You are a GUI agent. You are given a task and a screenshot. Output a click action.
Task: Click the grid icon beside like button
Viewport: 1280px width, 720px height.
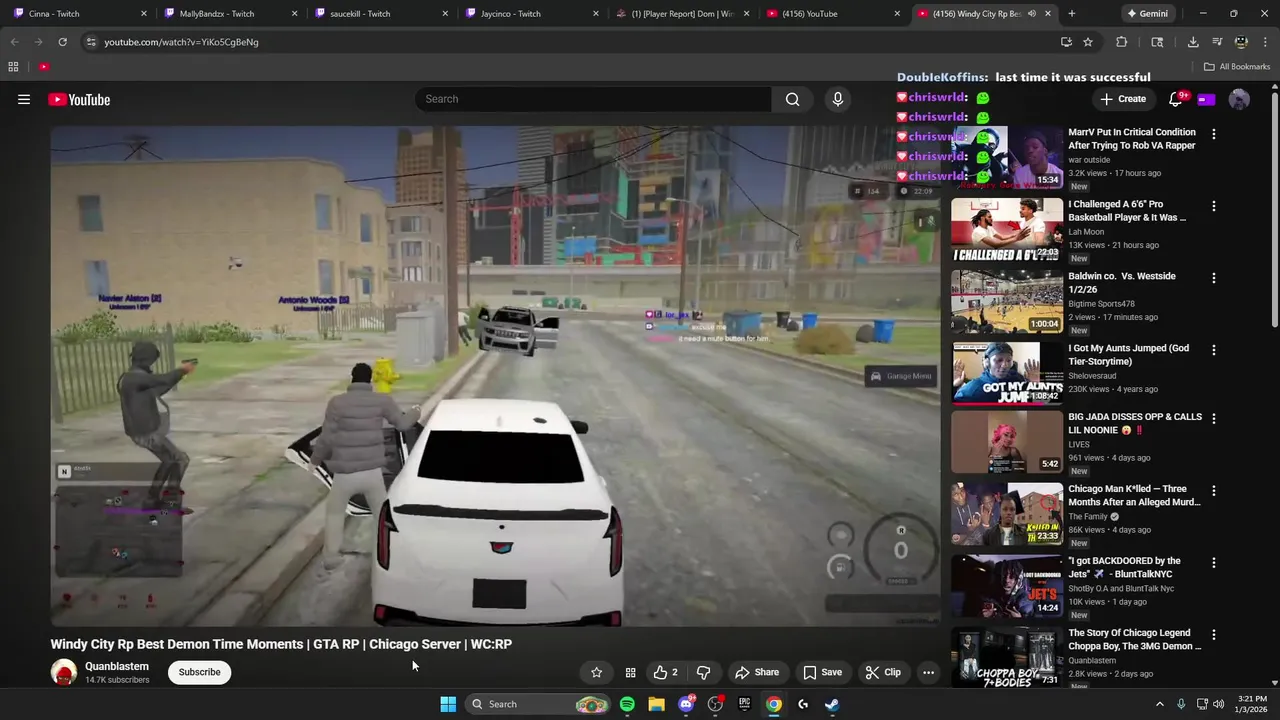pos(630,672)
